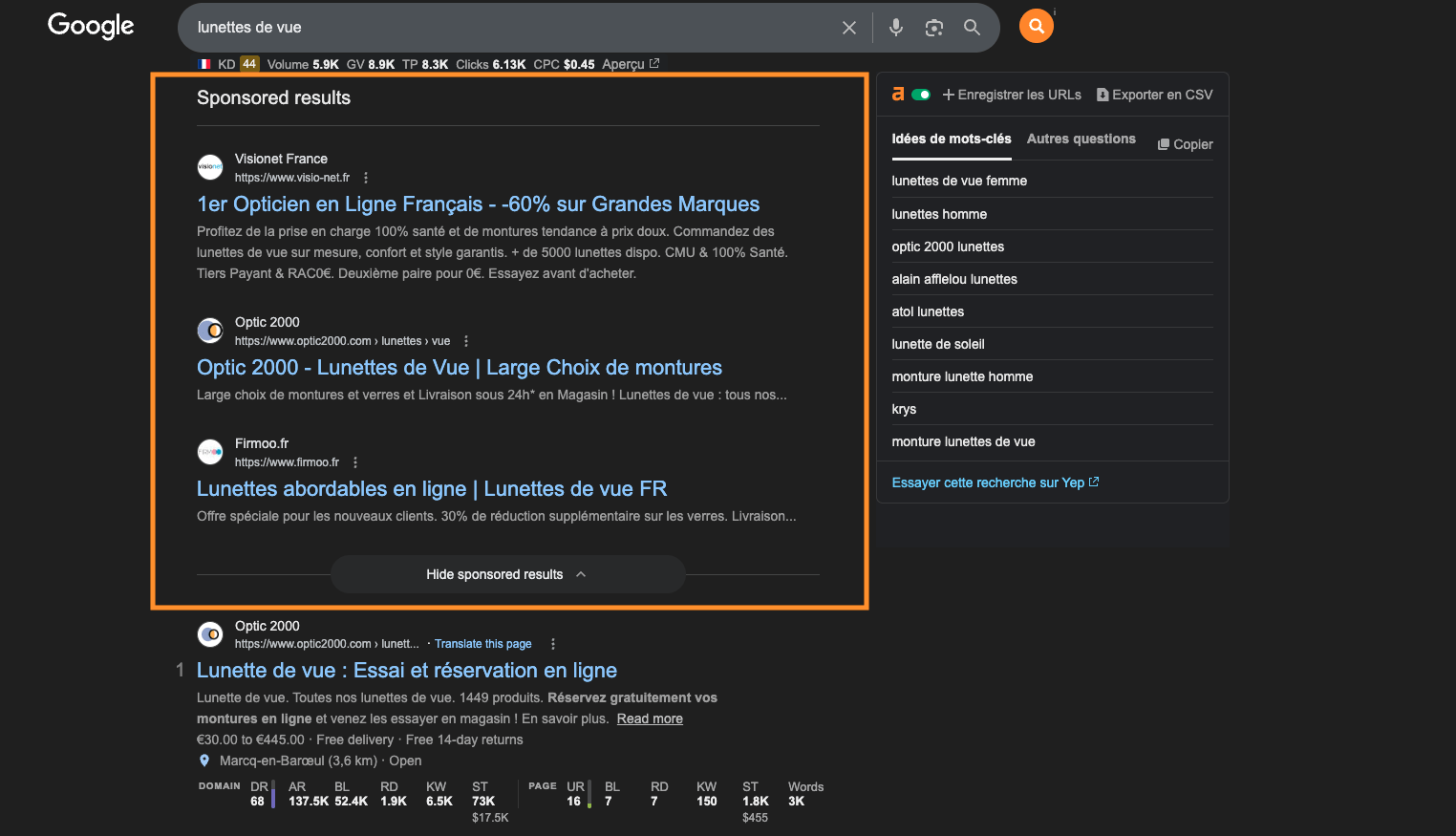Click the location pin for Marcq-en-Barœul
The width and height of the screenshot is (1456, 836).
(203, 761)
